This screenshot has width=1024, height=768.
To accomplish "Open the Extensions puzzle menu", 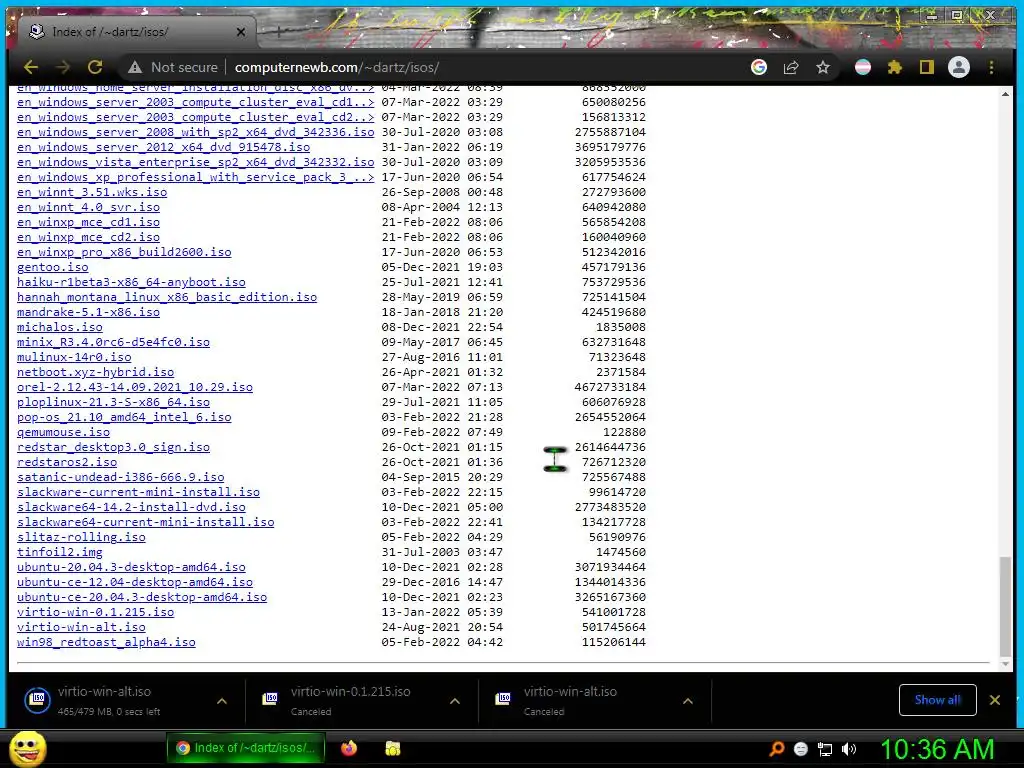I will point(895,67).
